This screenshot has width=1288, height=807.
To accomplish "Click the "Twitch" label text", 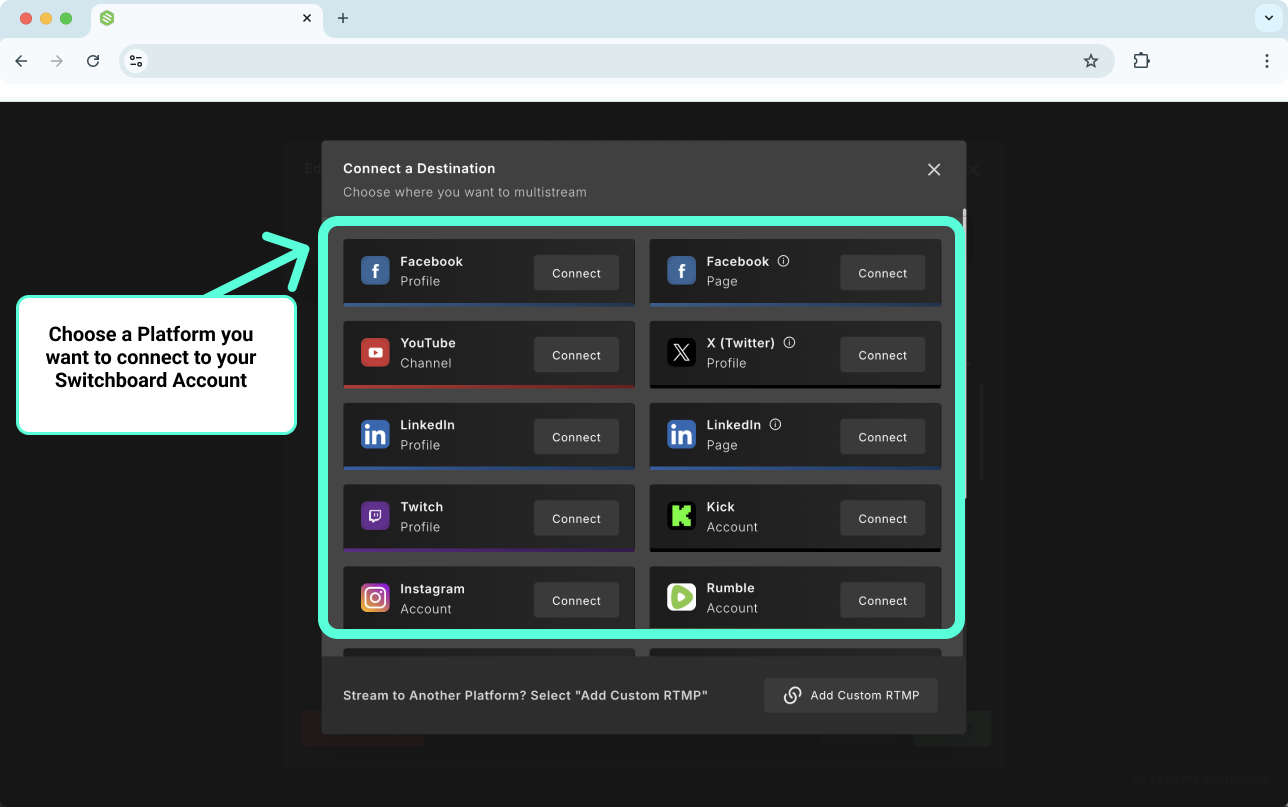I will [x=422, y=507].
